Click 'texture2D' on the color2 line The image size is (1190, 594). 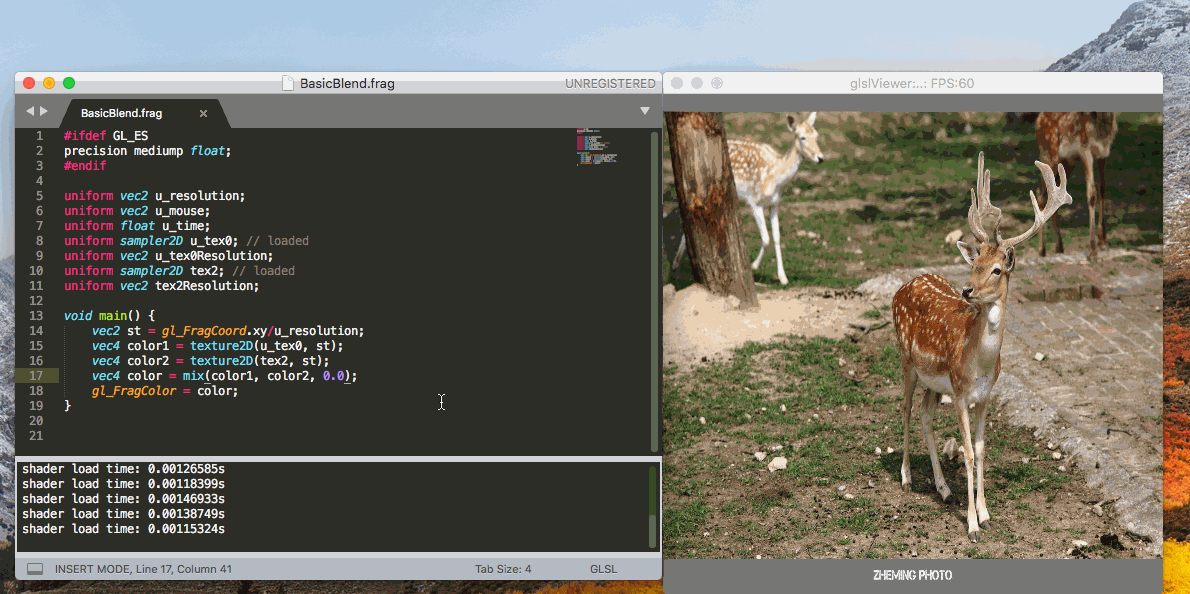[221, 361]
